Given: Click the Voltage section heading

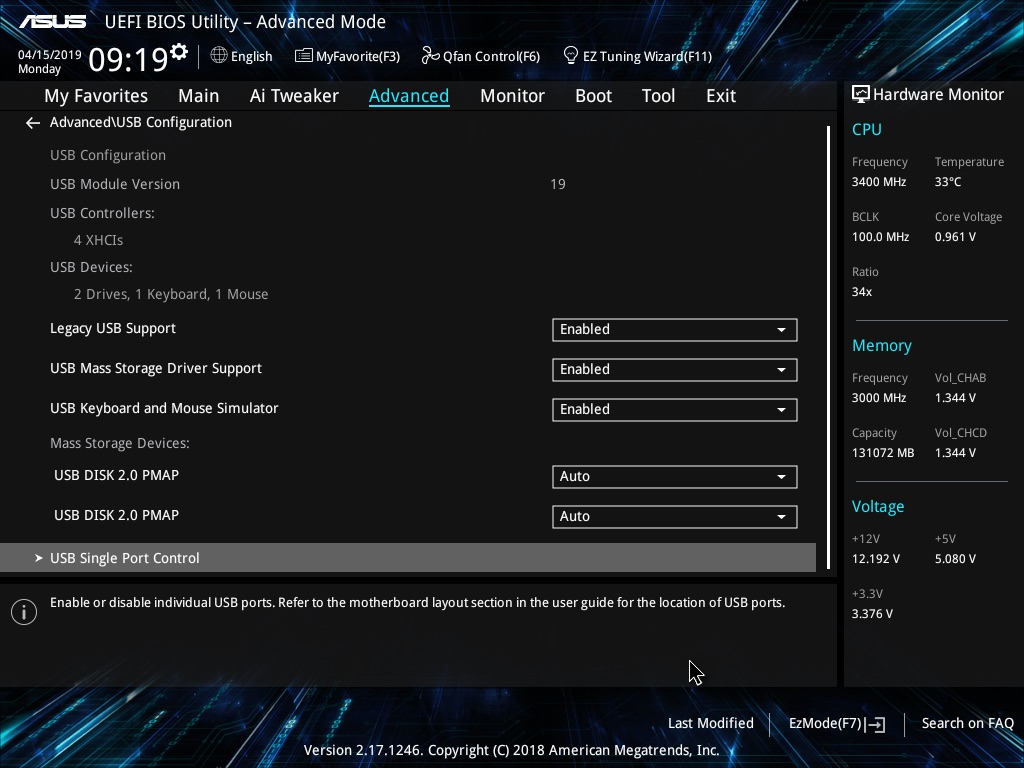Looking at the screenshot, I should point(878,507).
